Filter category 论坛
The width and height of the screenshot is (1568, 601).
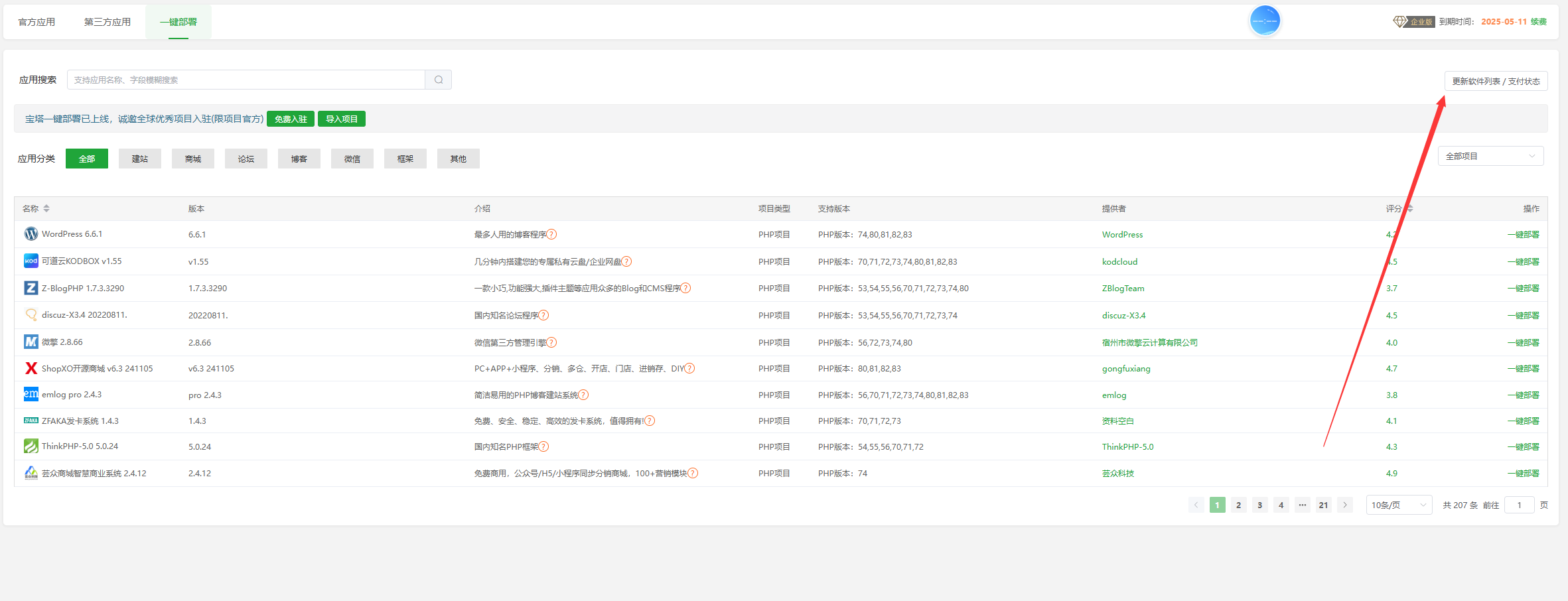(x=246, y=159)
